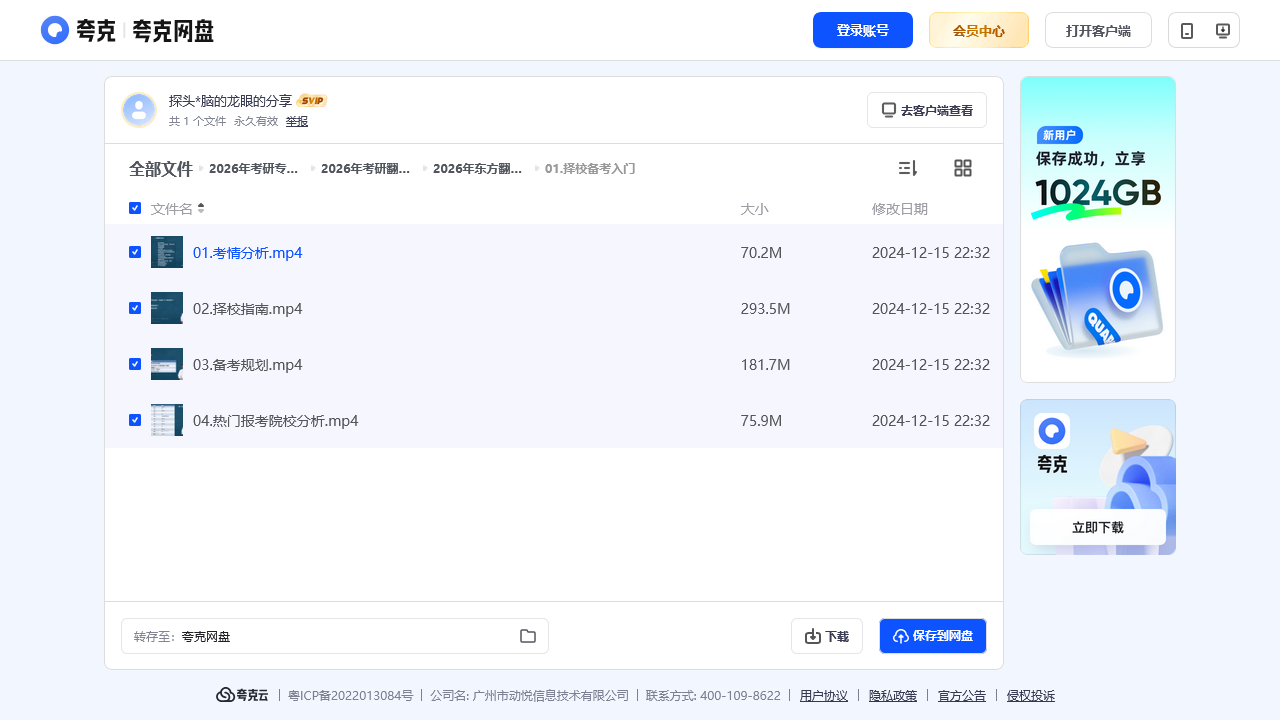Viewport: 1280px width, 720px height.
Task: Open file name 02.择校指南.mp4
Action: [x=248, y=309]
